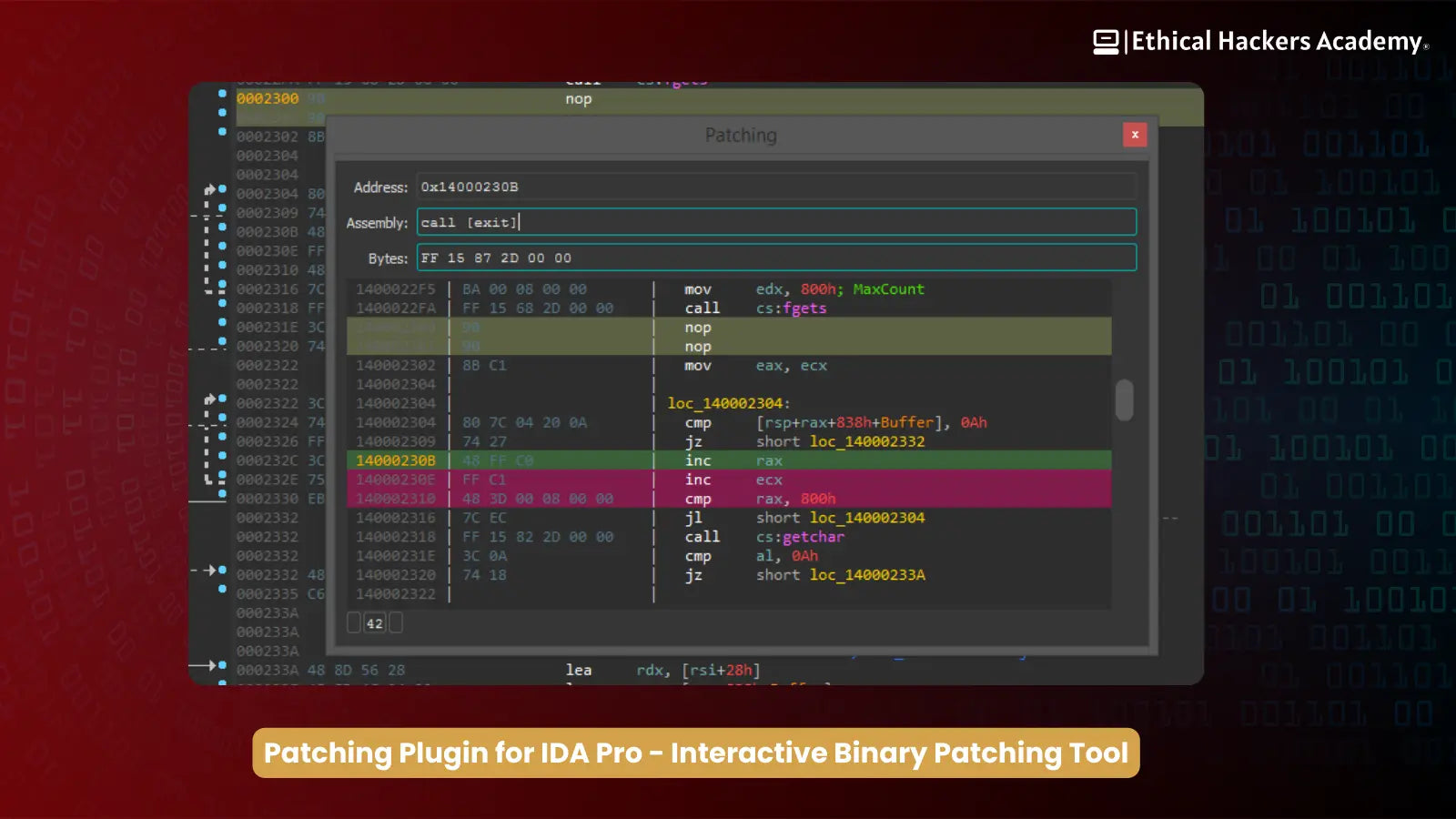Image resolution: width=1456 pixels, height=819 pixels.
Task: Click the MaxCount comment text
Action: (888, 288)
